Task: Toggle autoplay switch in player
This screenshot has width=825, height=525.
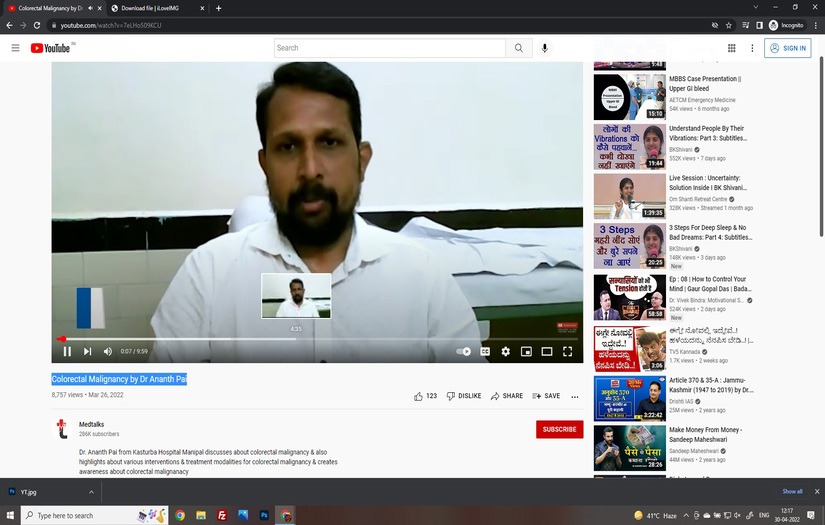Action: tap(464, 351)
